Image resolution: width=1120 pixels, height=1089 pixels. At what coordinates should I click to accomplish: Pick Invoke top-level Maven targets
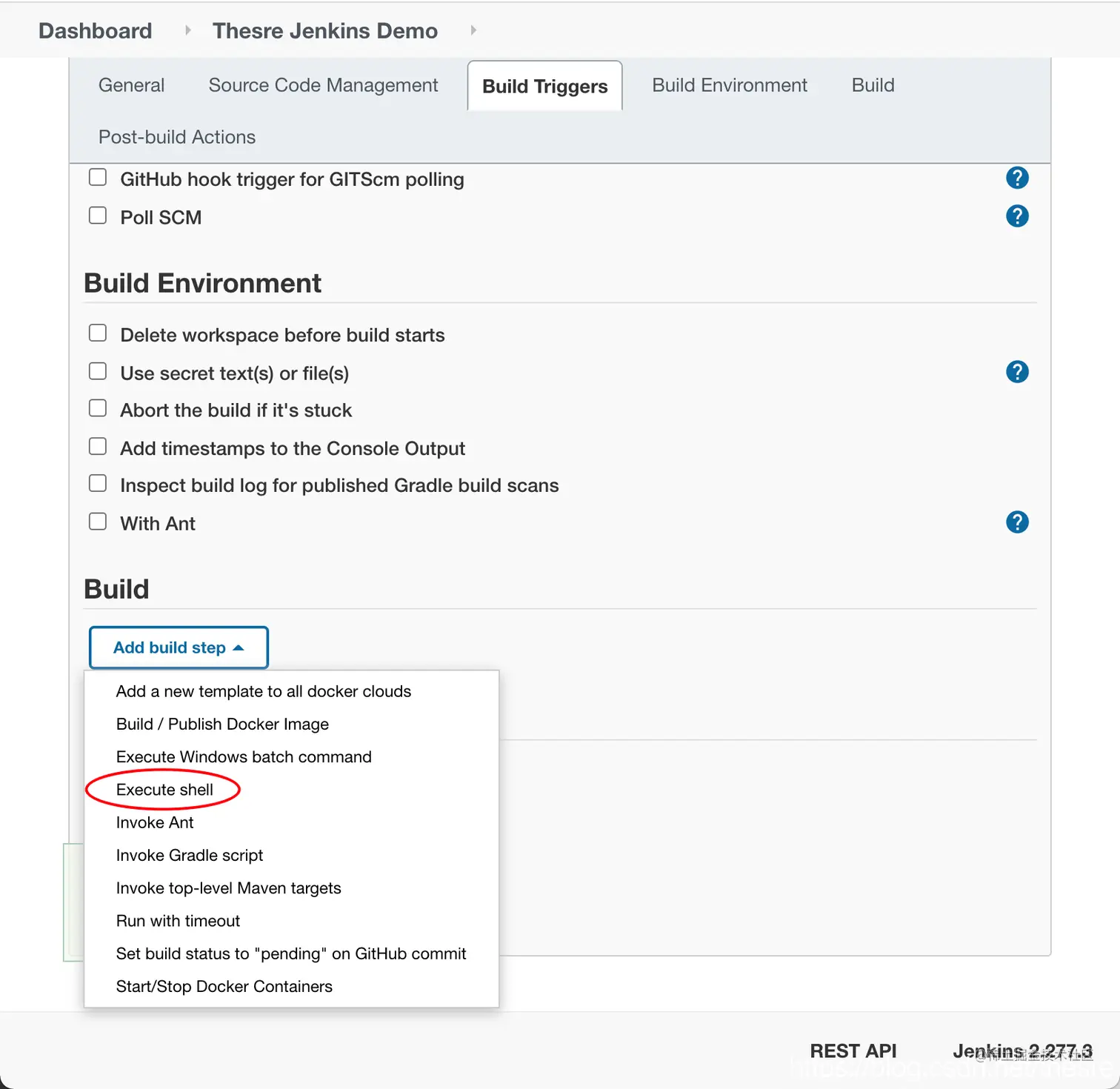point(291,887)
